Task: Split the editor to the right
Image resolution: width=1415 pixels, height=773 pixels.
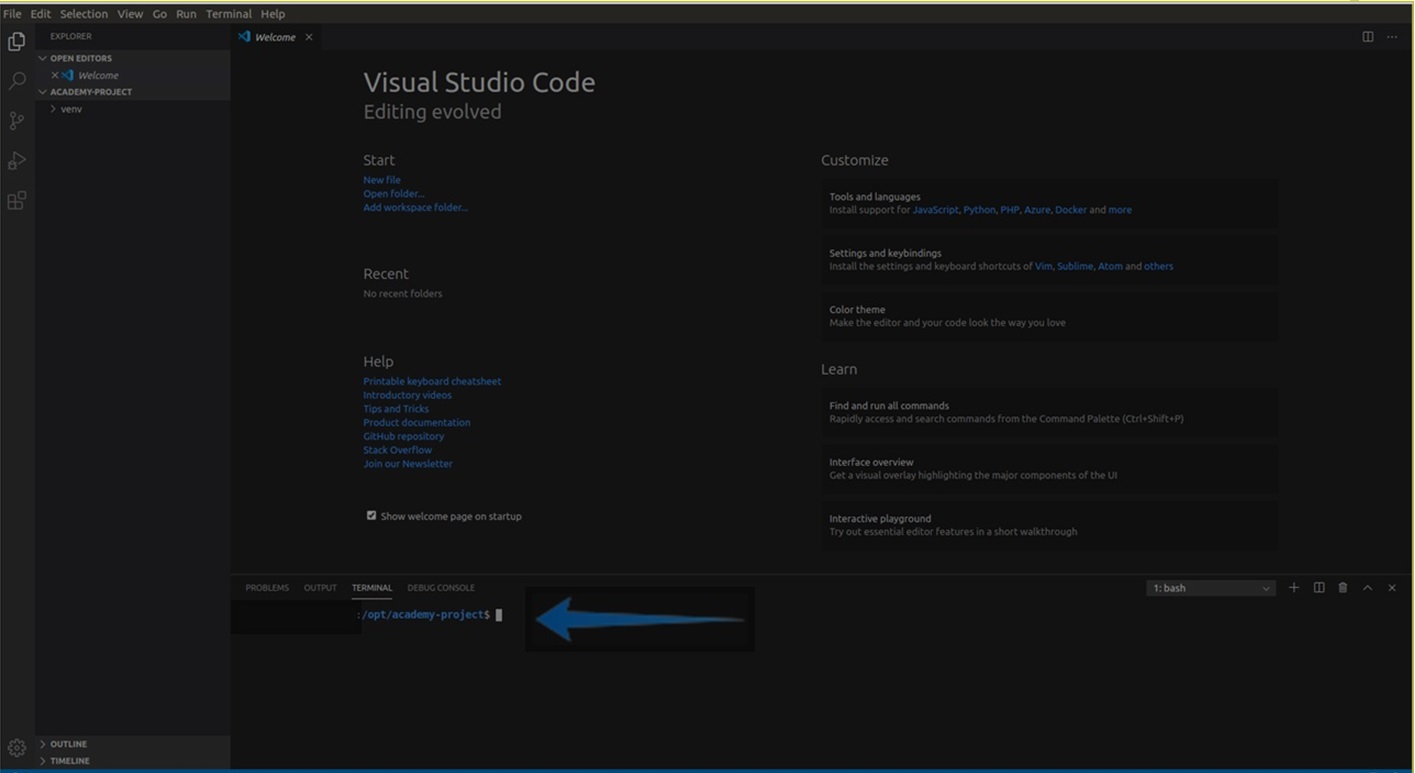Action: click(1367, 37)
